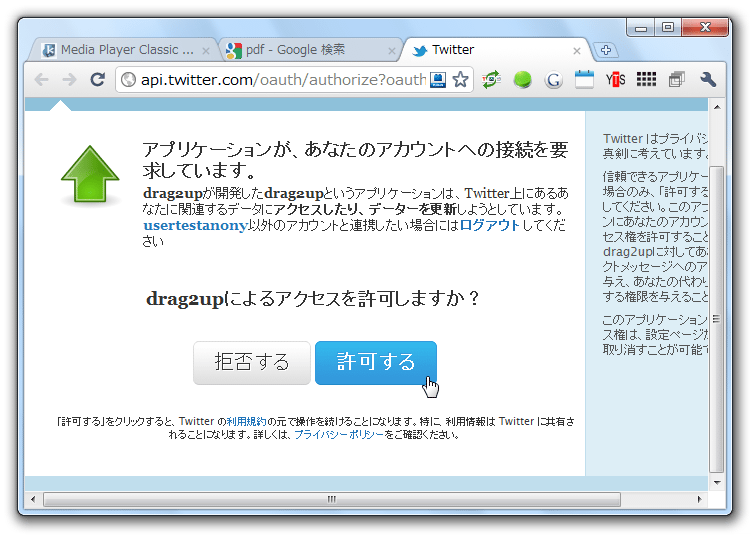Click the browser forward arrow
The width and height of the screenshot is (755, 538).
coord(70,79)
